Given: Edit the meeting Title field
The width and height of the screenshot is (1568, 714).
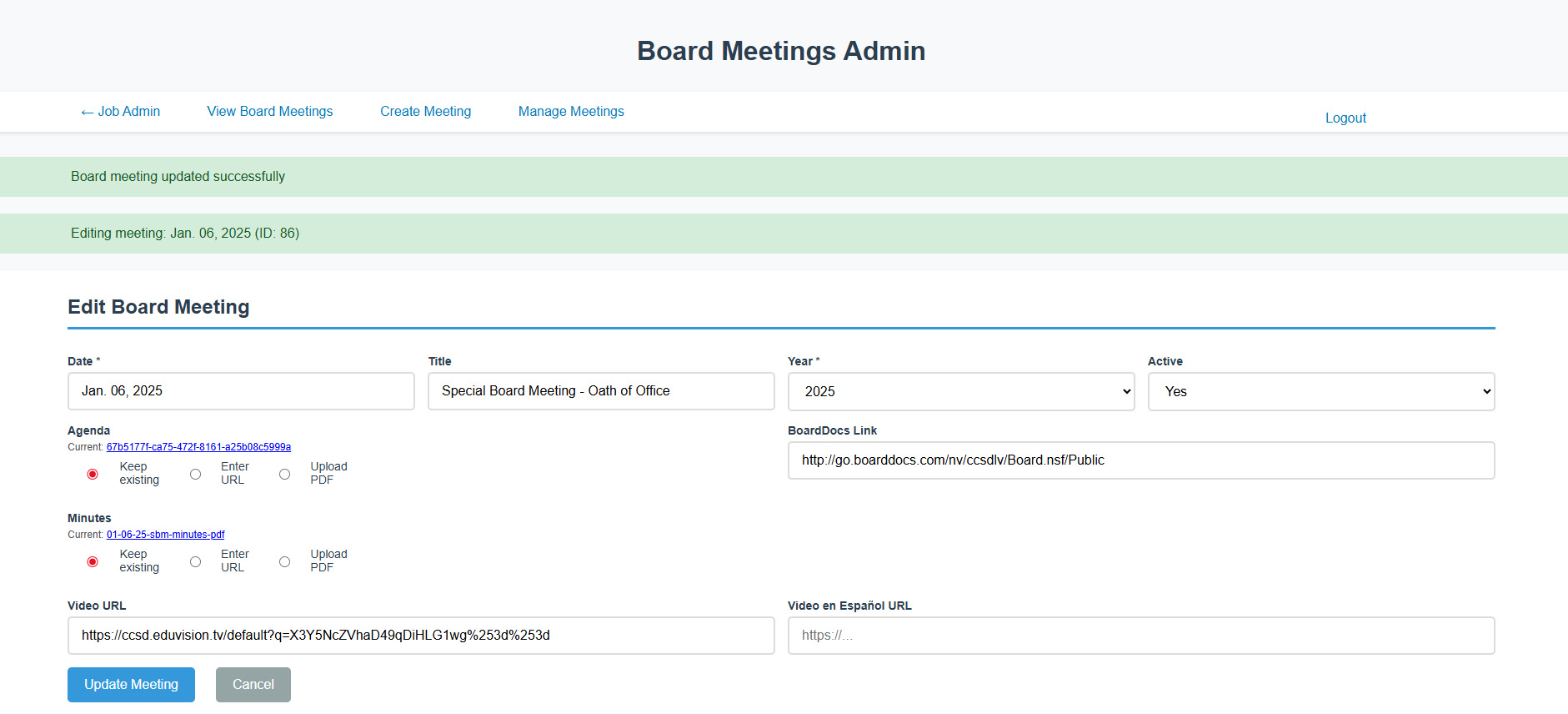Looking at the screenshot, I should tap(600, 391).
